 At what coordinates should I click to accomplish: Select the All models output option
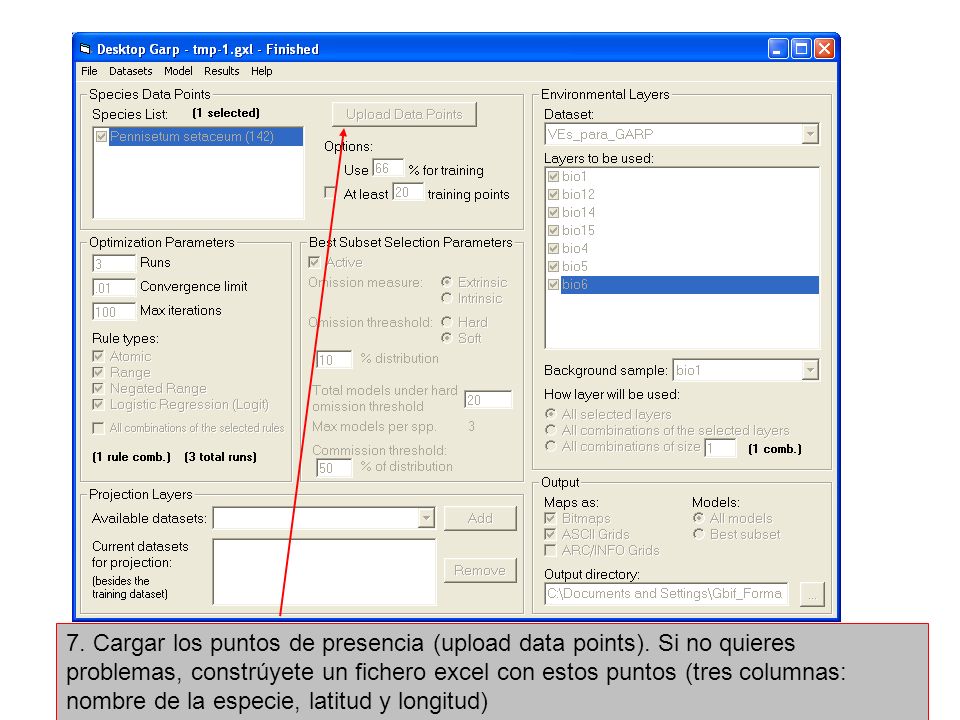699,518
